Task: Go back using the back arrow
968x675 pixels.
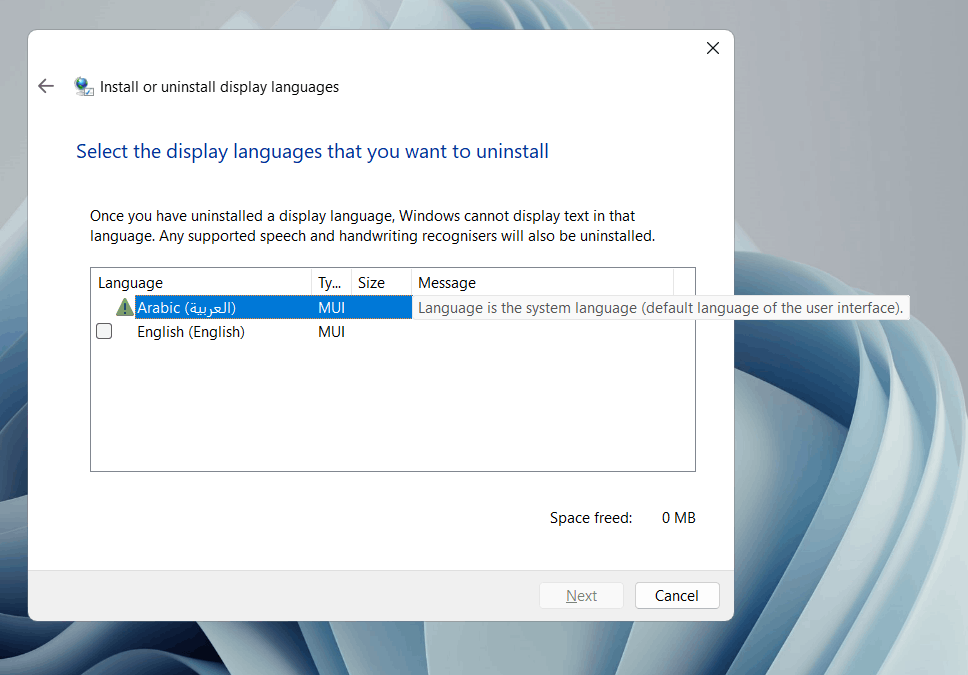Action: point(46,86)
